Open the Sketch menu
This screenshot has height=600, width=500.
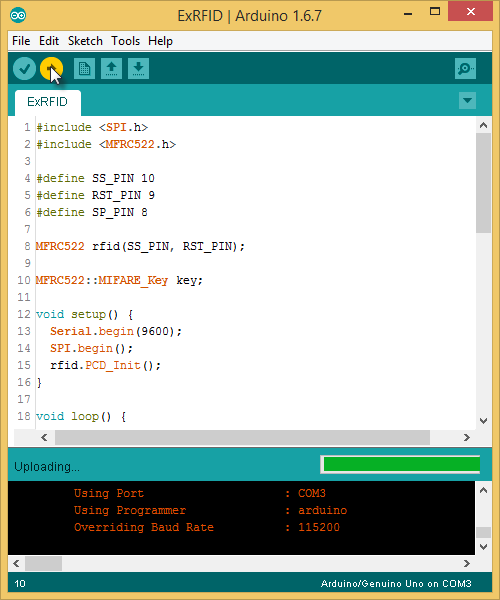tap(85, 41)
